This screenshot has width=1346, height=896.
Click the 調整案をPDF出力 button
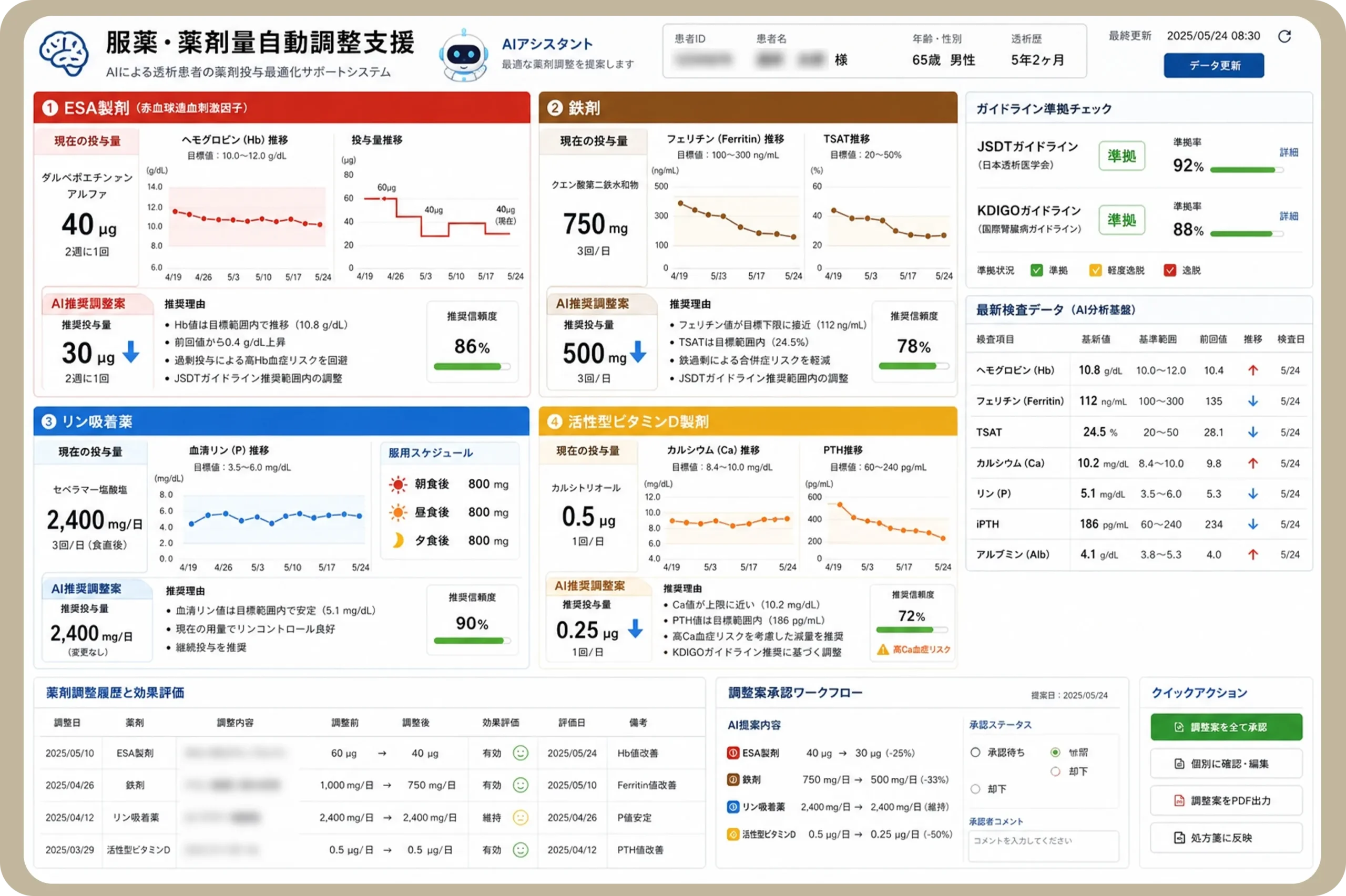[1227, 800]
